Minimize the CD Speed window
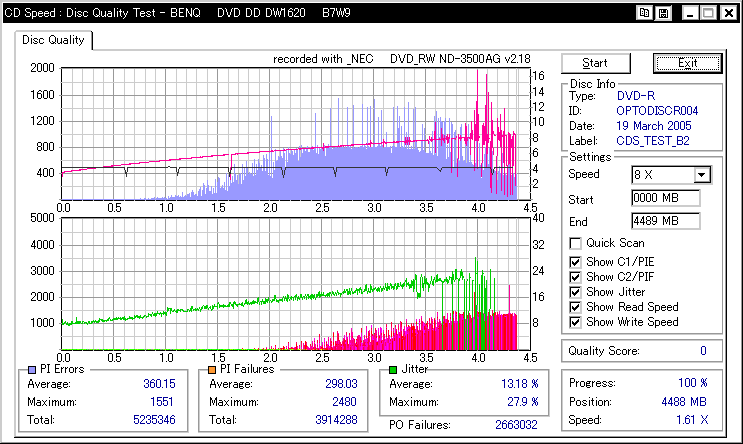 pos(690,13)
